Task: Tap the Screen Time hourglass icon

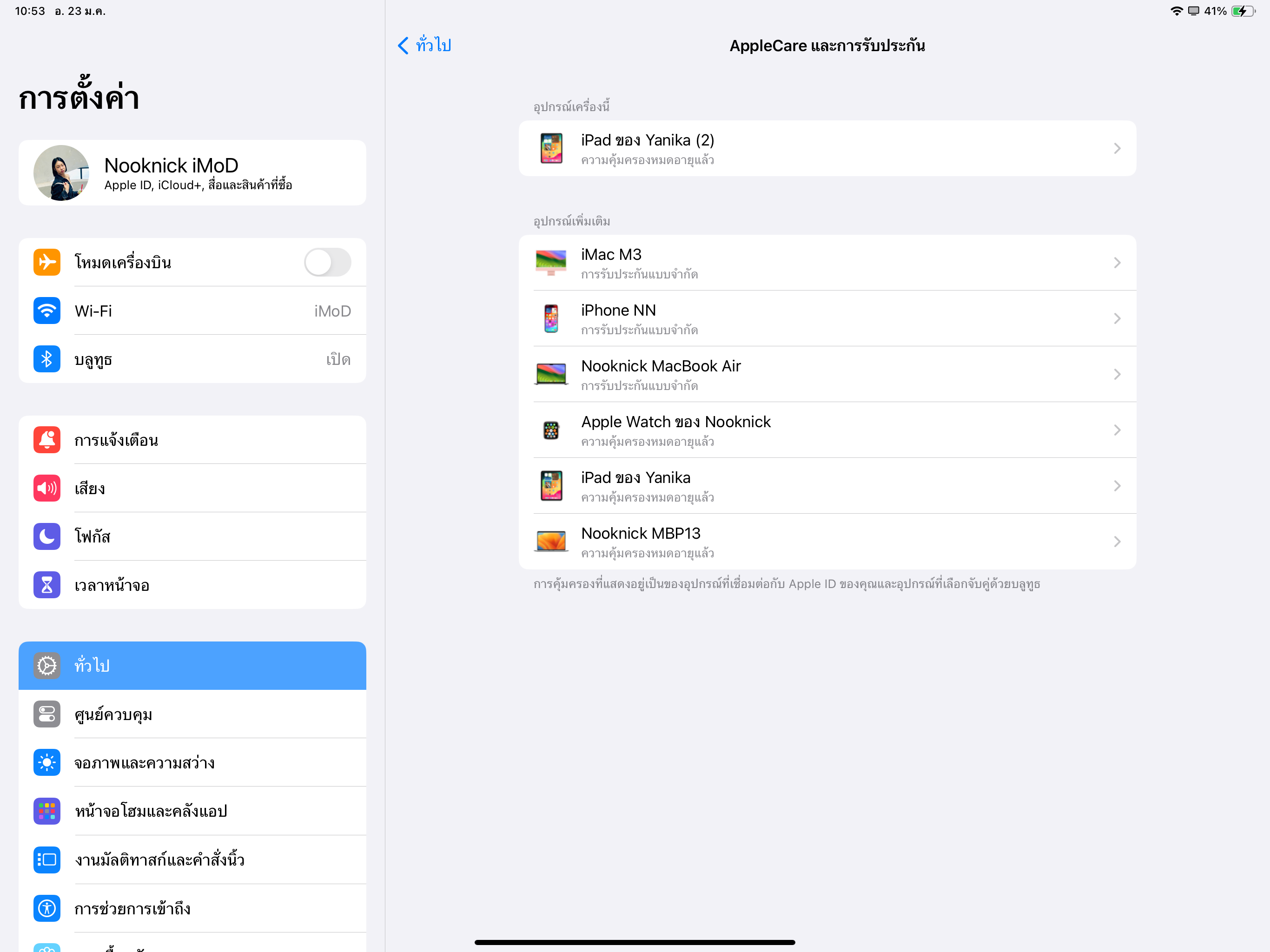Action: point(47,585)
